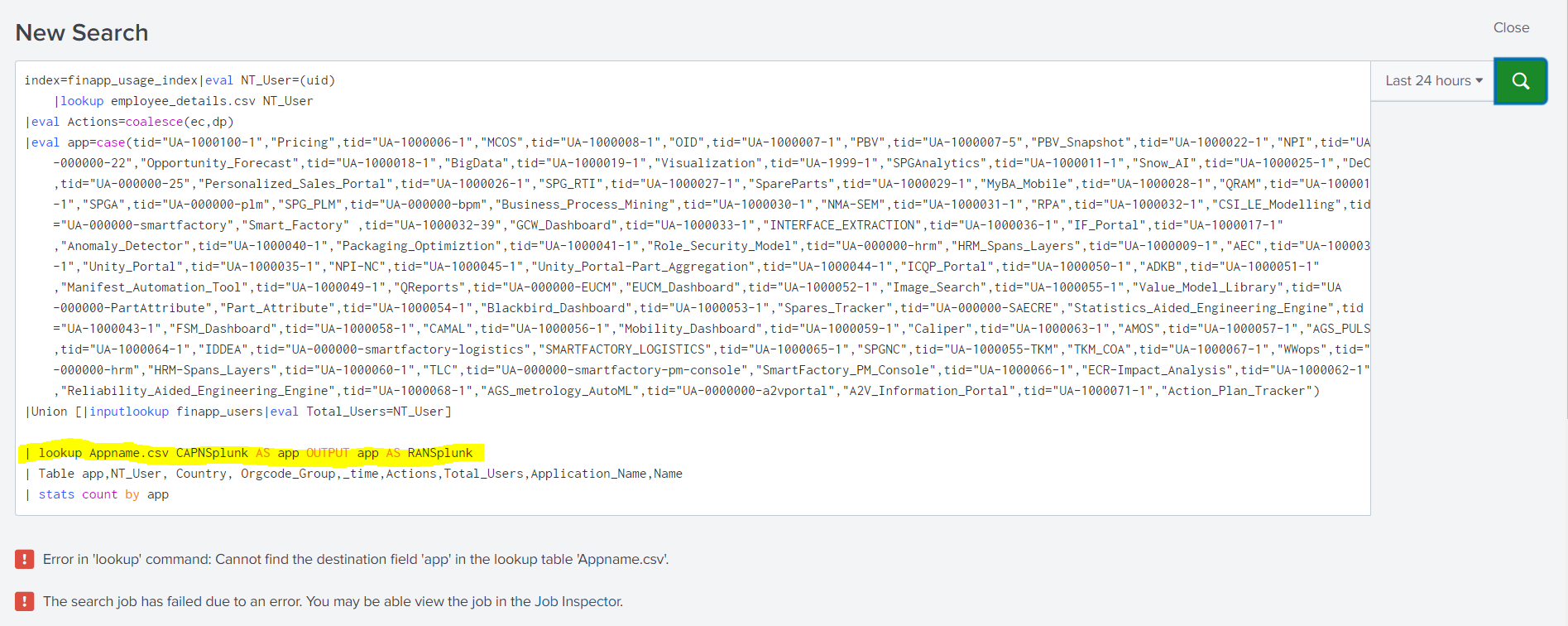This screenshot has width=1568, height=626.
Task: Click the red error icon beside the failed job message
Action: pyautogui.click(x=25, y=602)
